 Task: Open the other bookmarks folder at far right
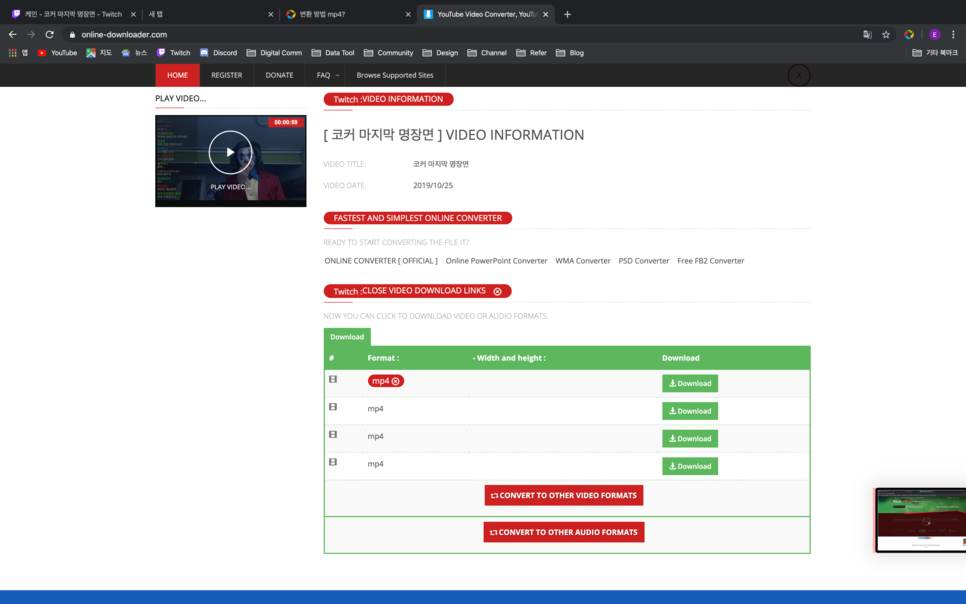(x=935, y=53)
